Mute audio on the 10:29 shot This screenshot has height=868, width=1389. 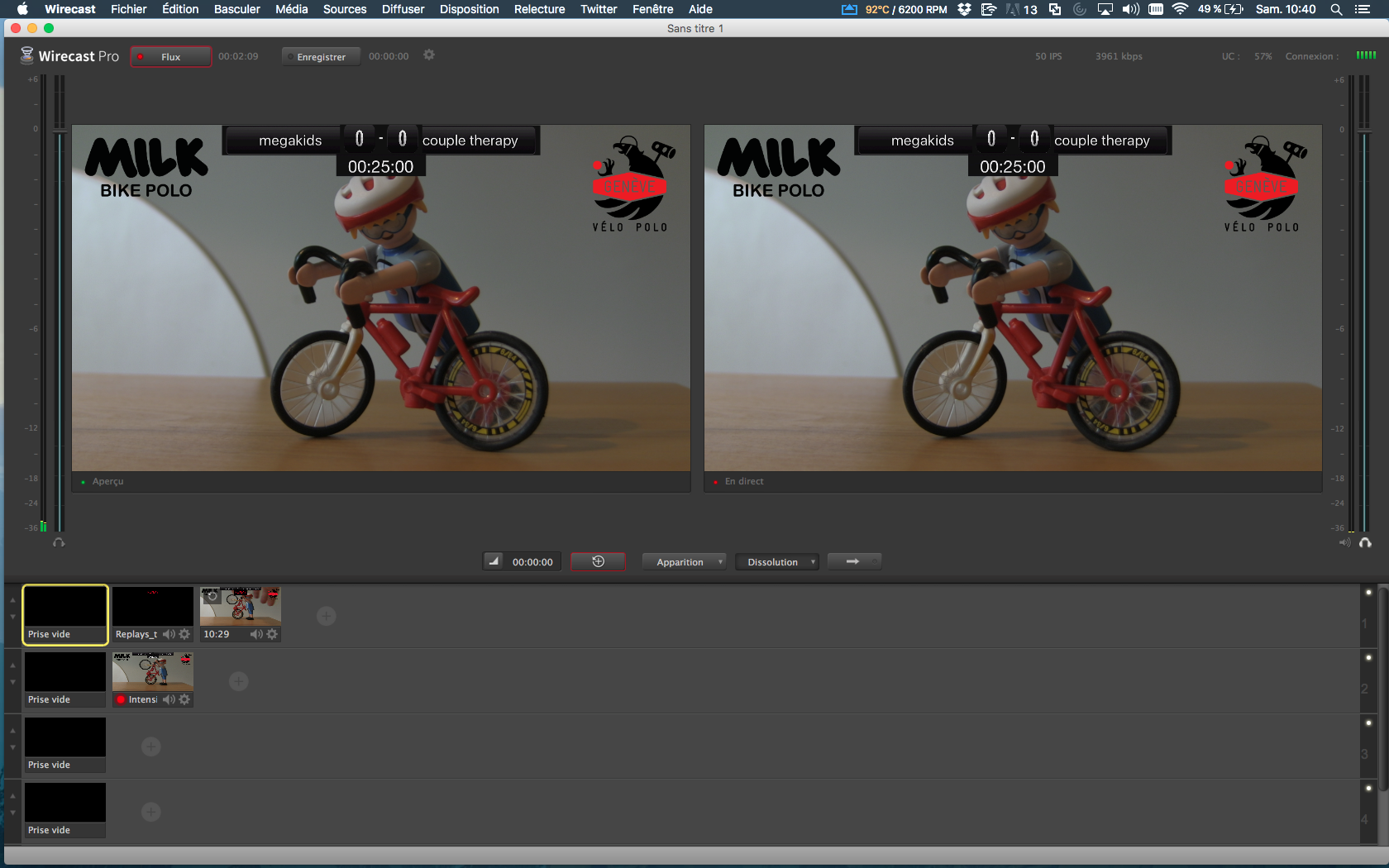[256, 634]
